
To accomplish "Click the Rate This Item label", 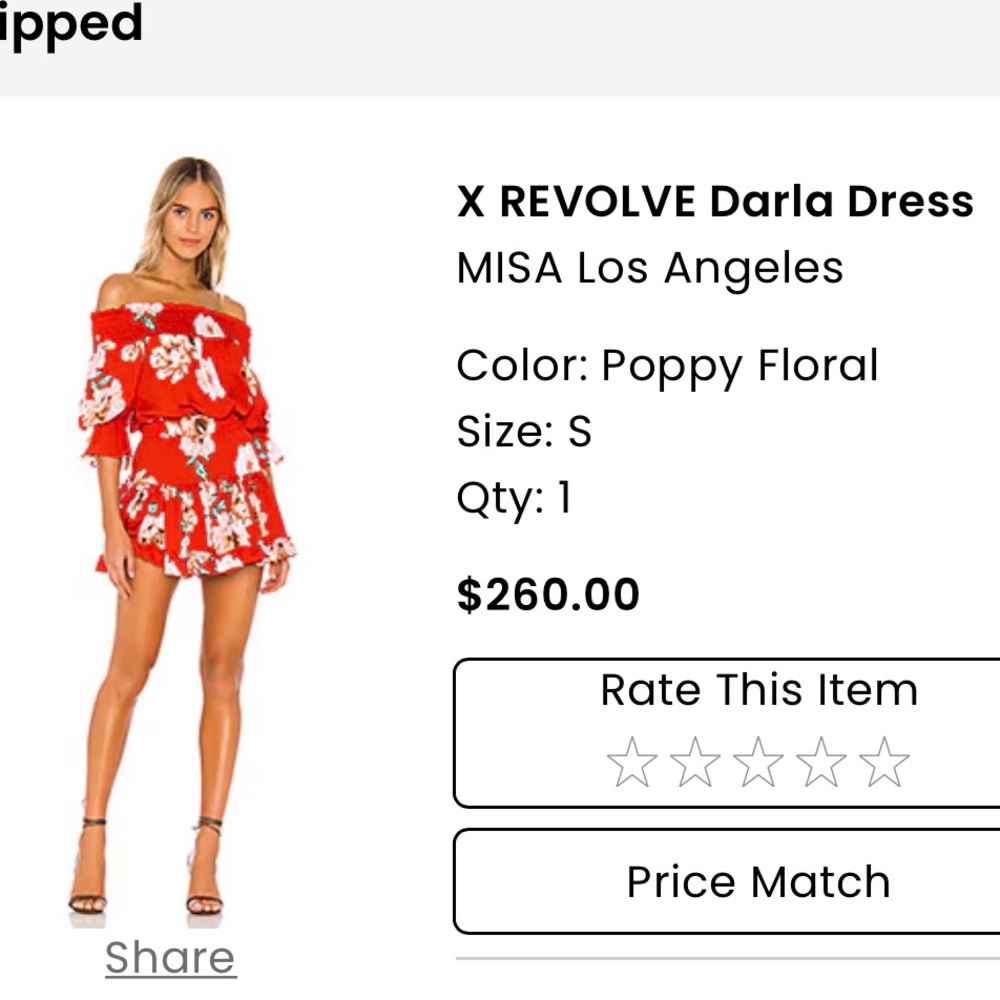I will coord(758,690).
